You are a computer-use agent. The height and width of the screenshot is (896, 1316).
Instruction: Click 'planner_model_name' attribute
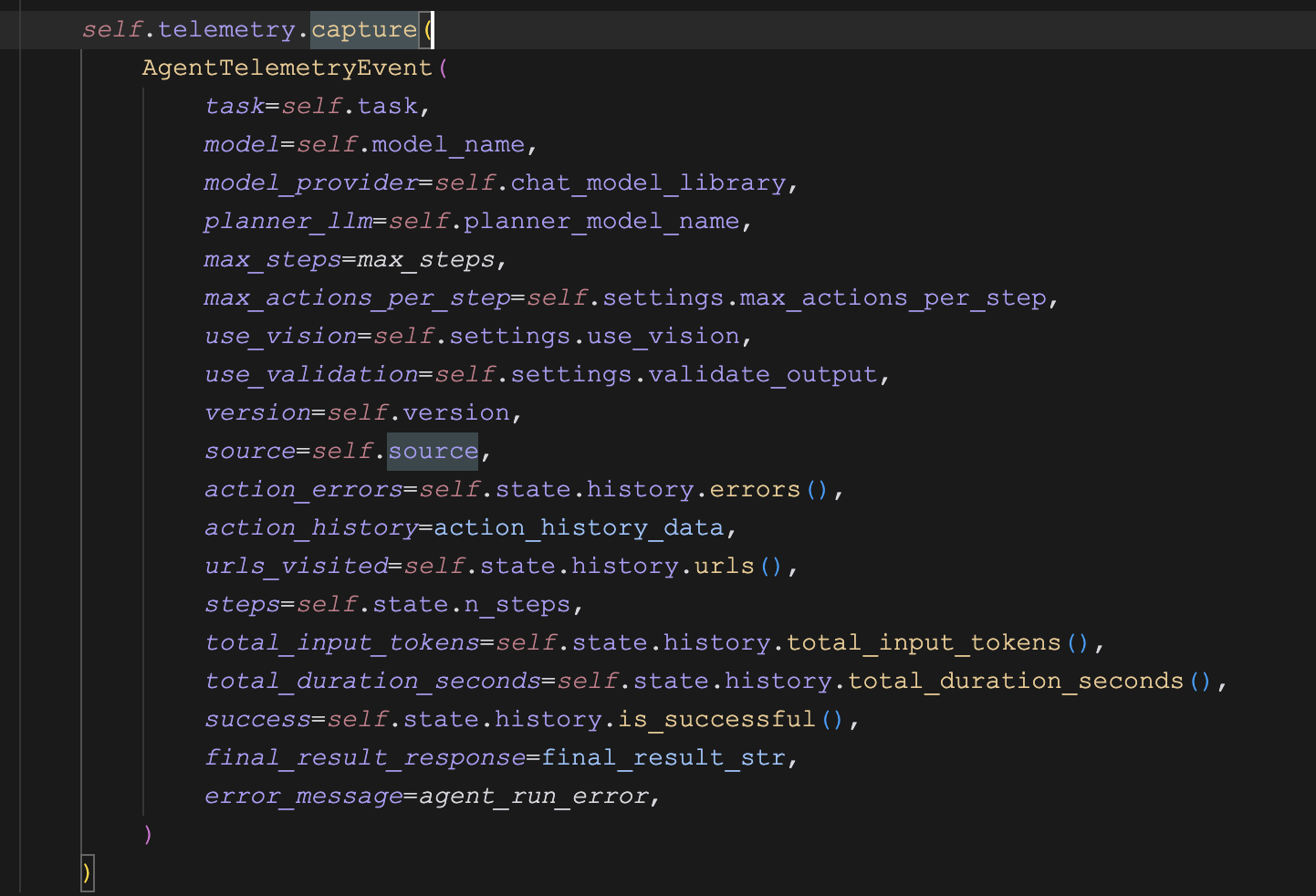pos(601,222)
